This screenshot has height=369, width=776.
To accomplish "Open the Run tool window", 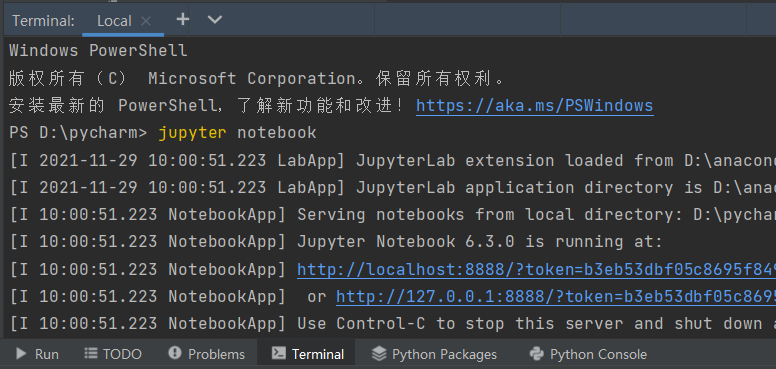I will pos(37,354).
